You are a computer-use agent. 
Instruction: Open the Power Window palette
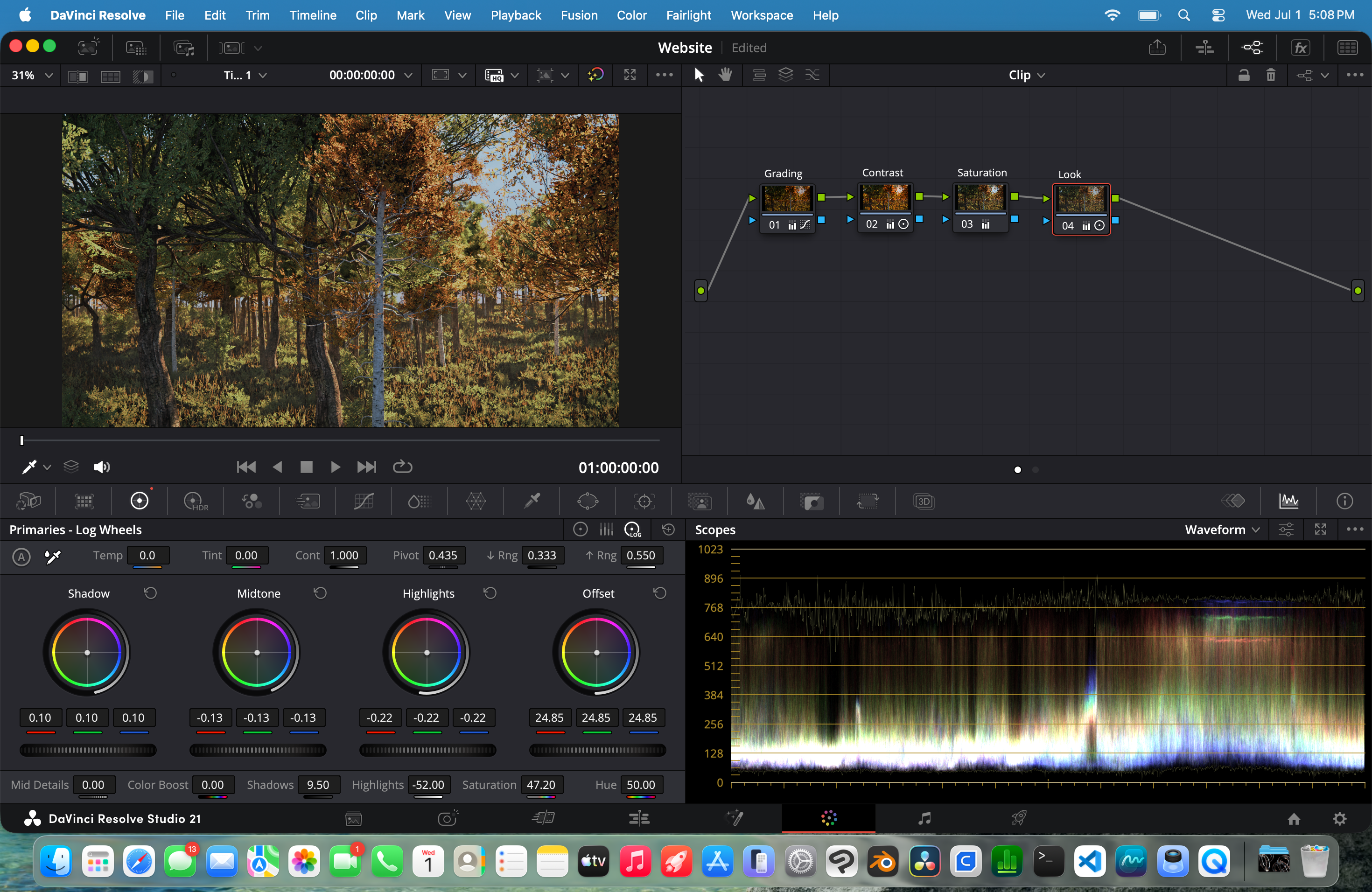click(x=588, y=502)
